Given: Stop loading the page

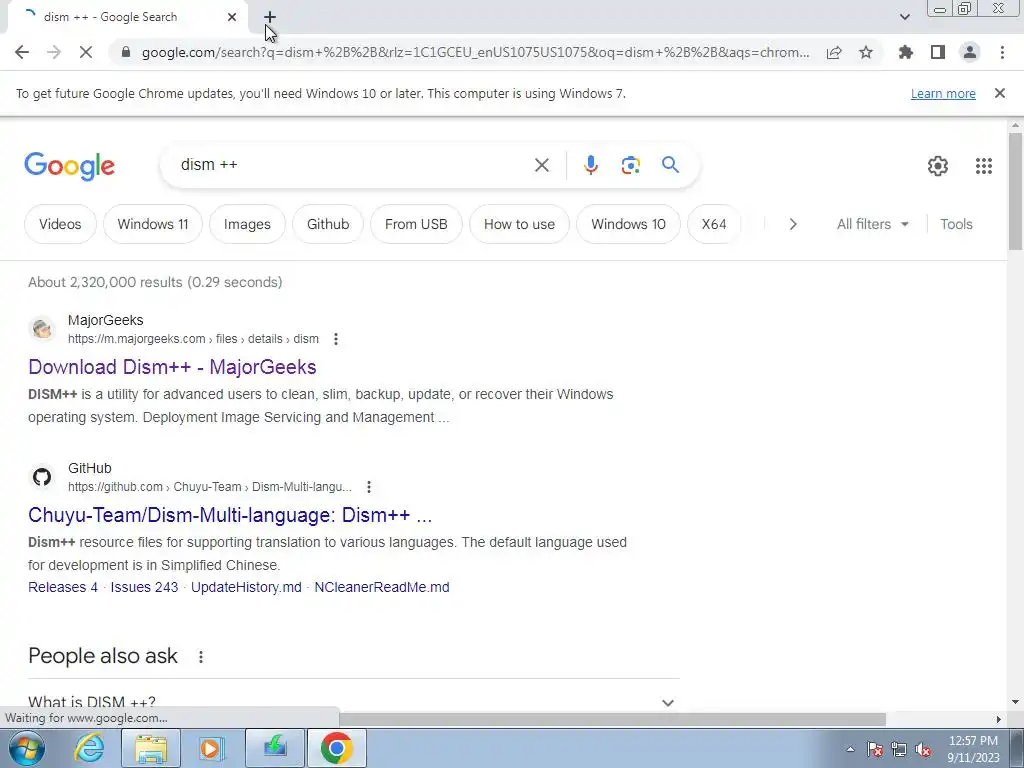Looking at the screenshot, I should (86, 52).
